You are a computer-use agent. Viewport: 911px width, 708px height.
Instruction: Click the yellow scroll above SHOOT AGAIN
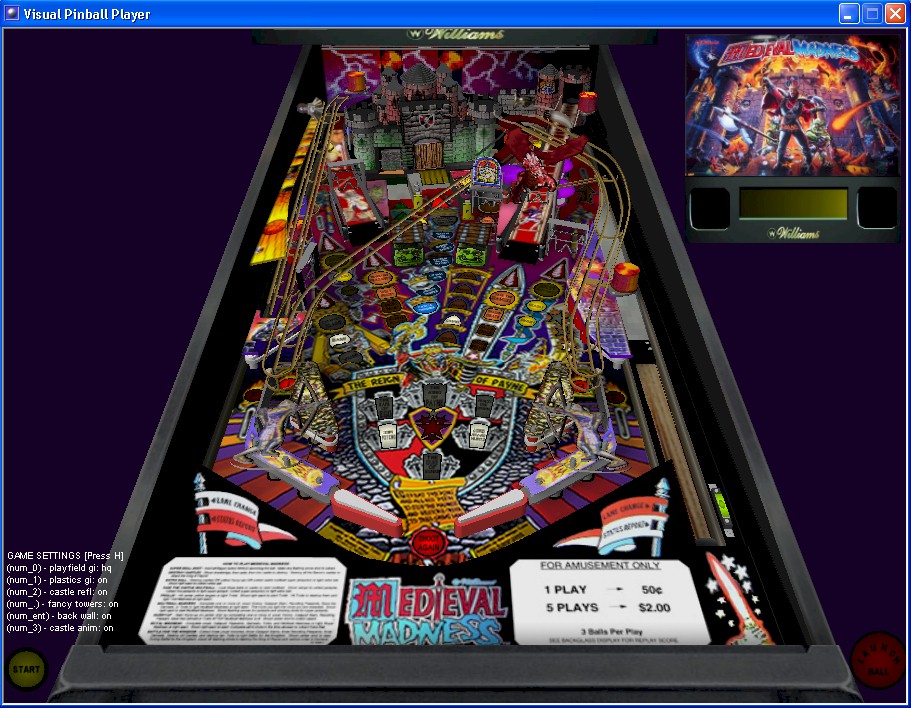(429, 502)
